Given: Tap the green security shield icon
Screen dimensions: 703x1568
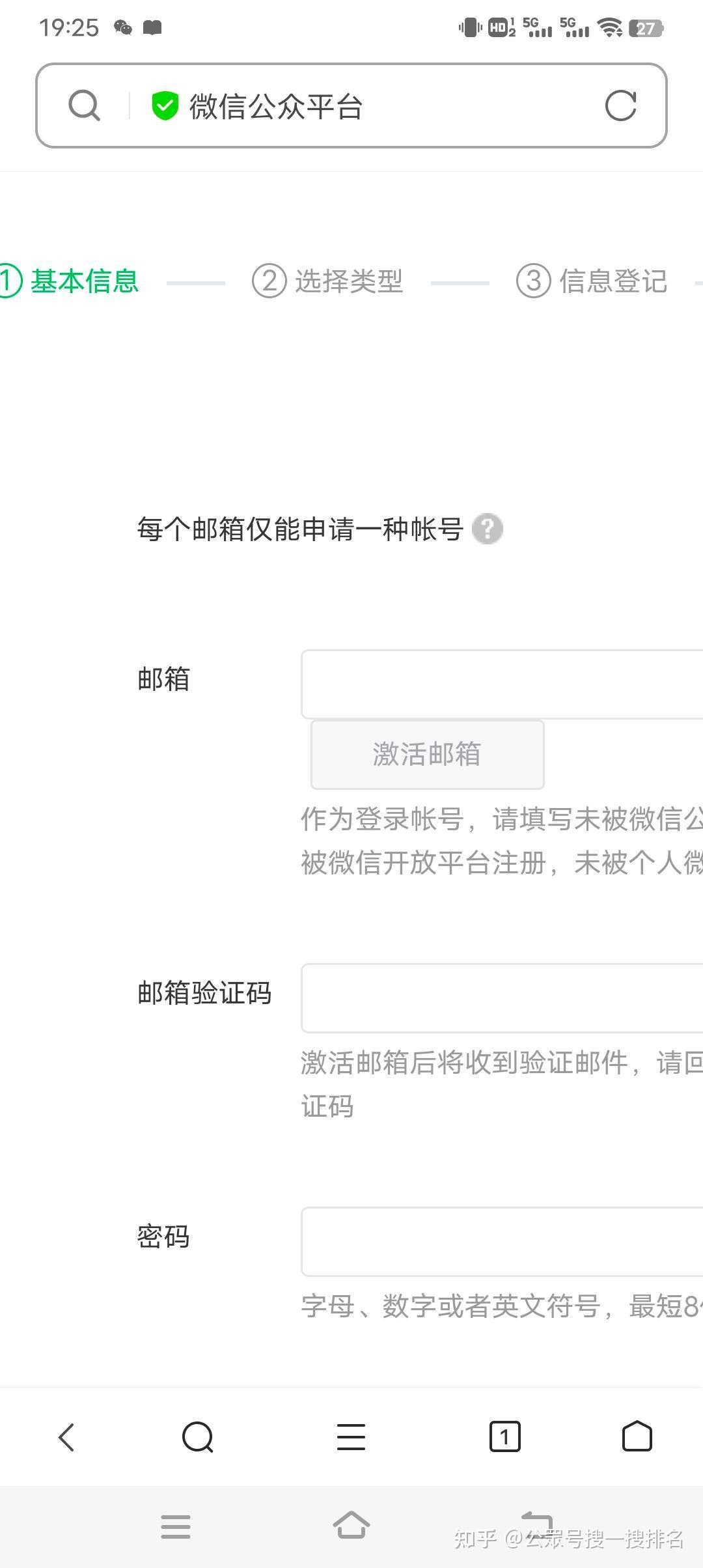Looking at the screenshot, I should click(x=164, y=105).
